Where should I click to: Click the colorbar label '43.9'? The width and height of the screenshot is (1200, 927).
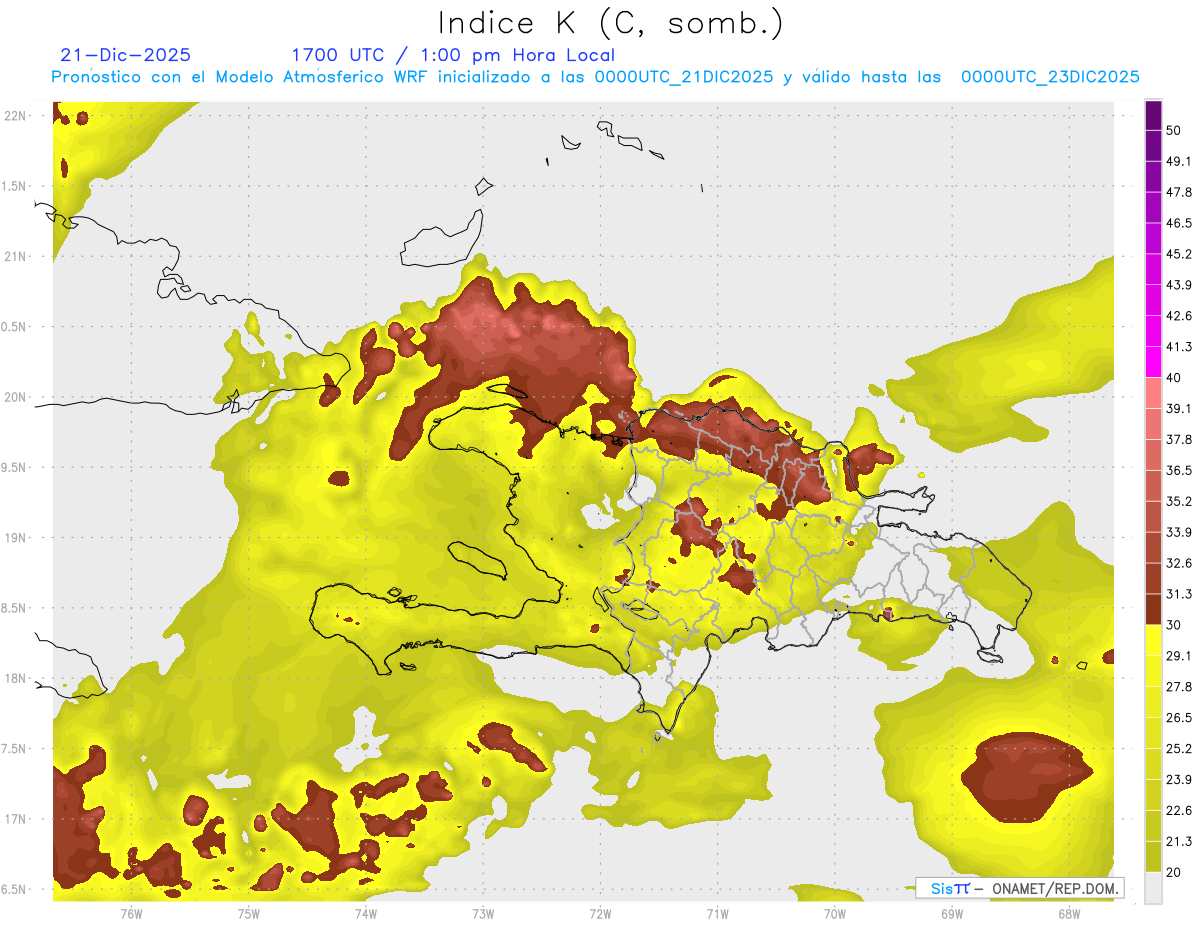[x=1179, y=285]
